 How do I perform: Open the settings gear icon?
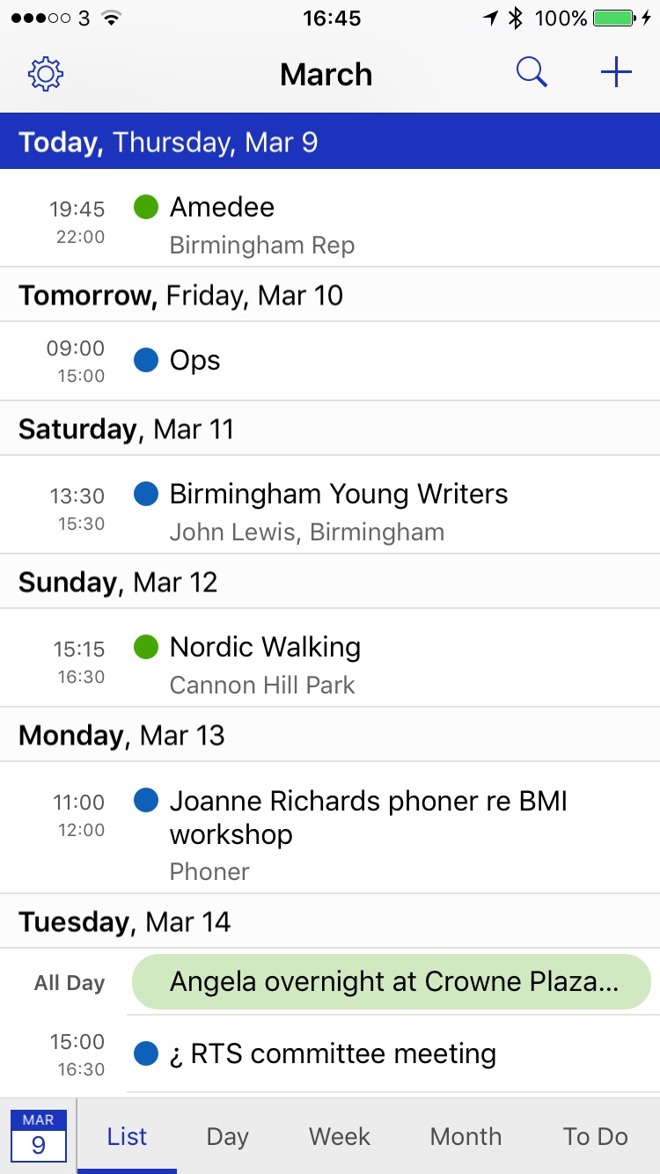[45, 73]
